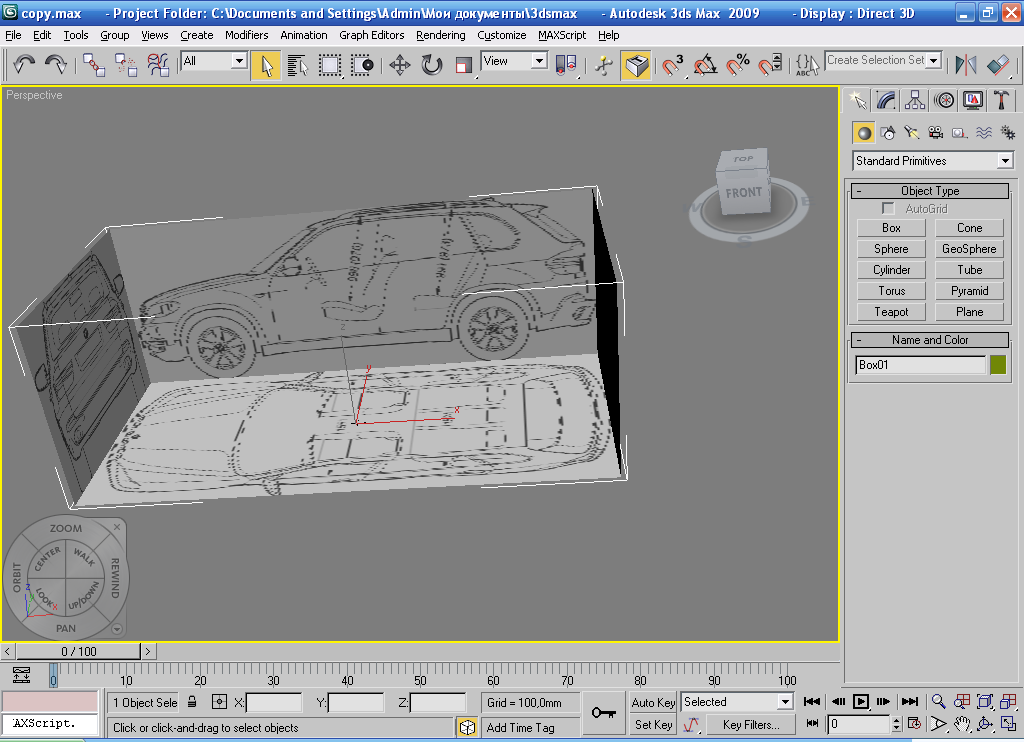Select Lights category icon
This screenshot has width=1024, height=742.
(912, 133)
